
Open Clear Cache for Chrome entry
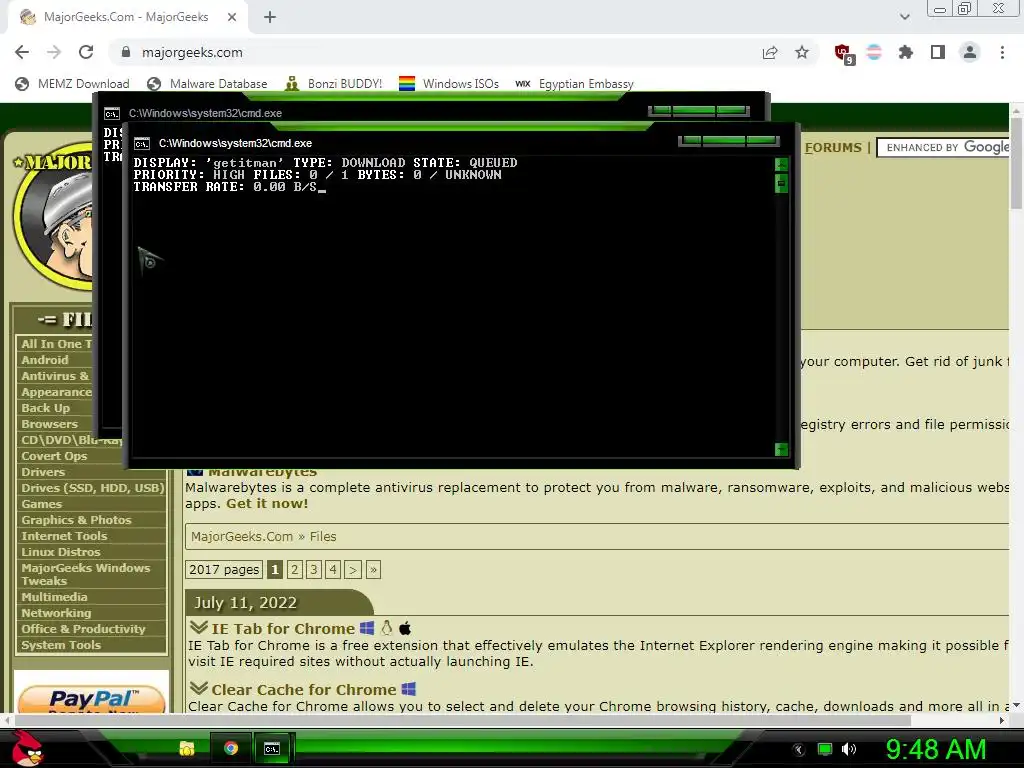tap(304, 690)
